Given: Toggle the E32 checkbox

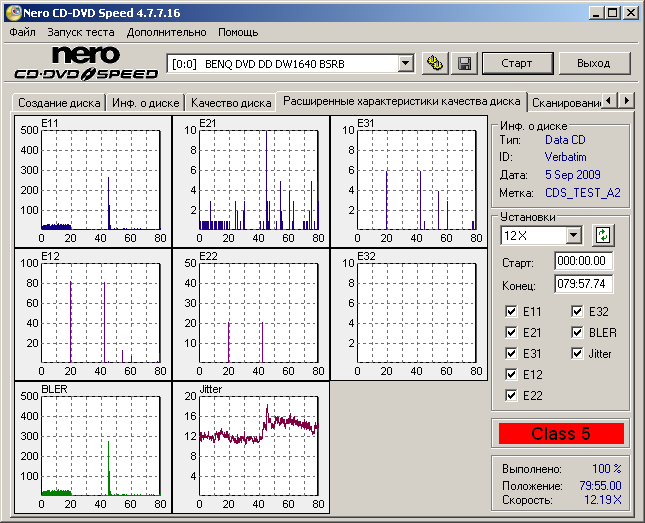Looking at the screenshot, I should 579,312.
